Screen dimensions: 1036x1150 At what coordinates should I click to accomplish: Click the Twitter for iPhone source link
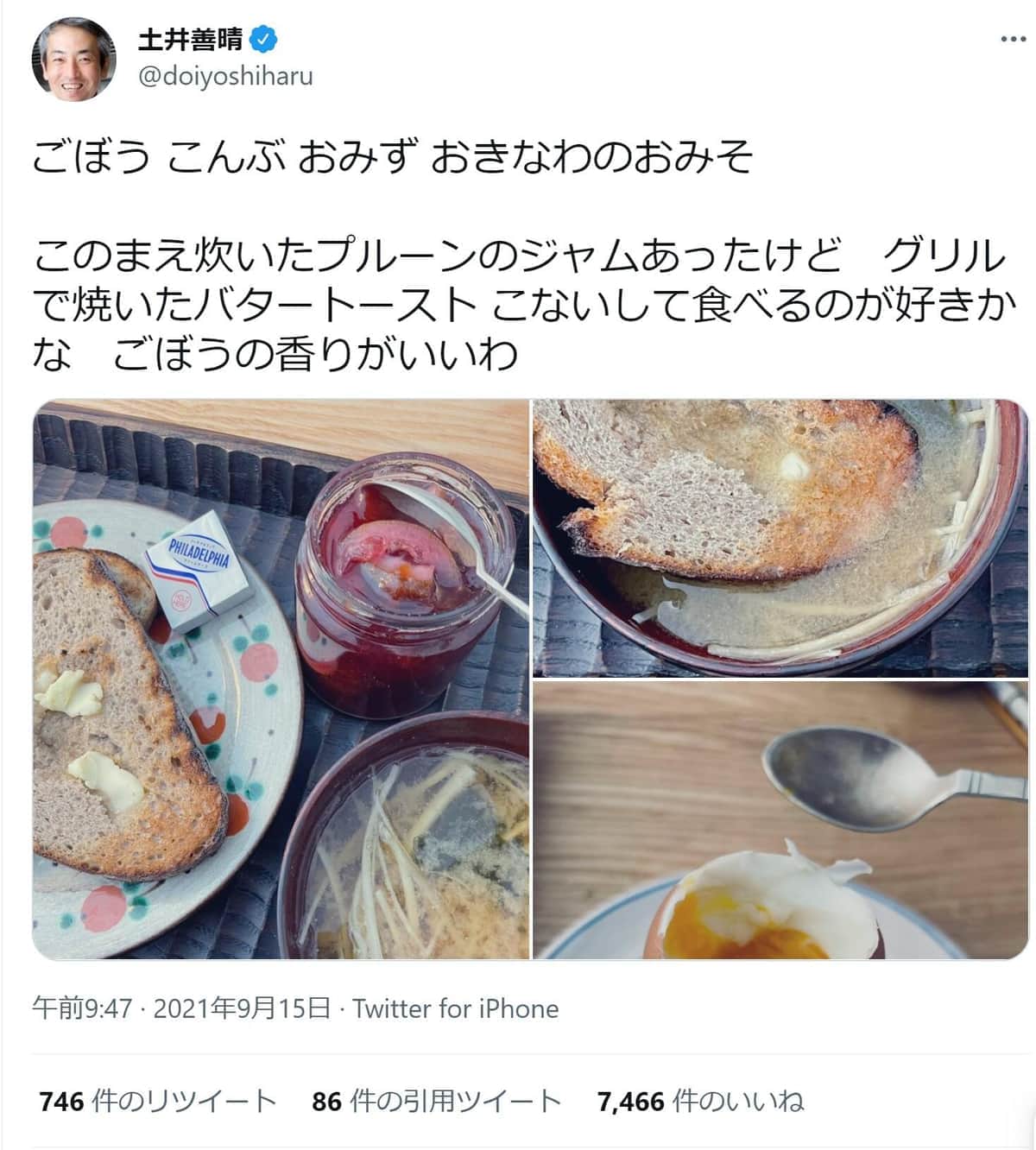click(456, 1008)
